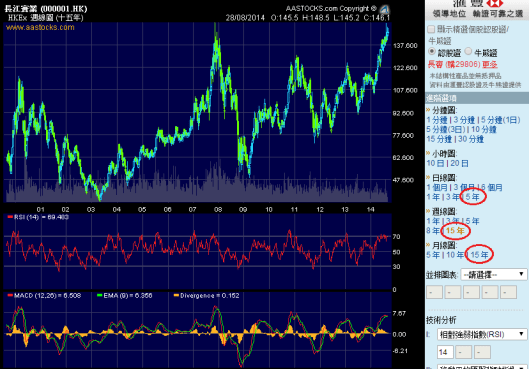
Task: Open the 10 年 monthly chart
Action: point(455,255)
